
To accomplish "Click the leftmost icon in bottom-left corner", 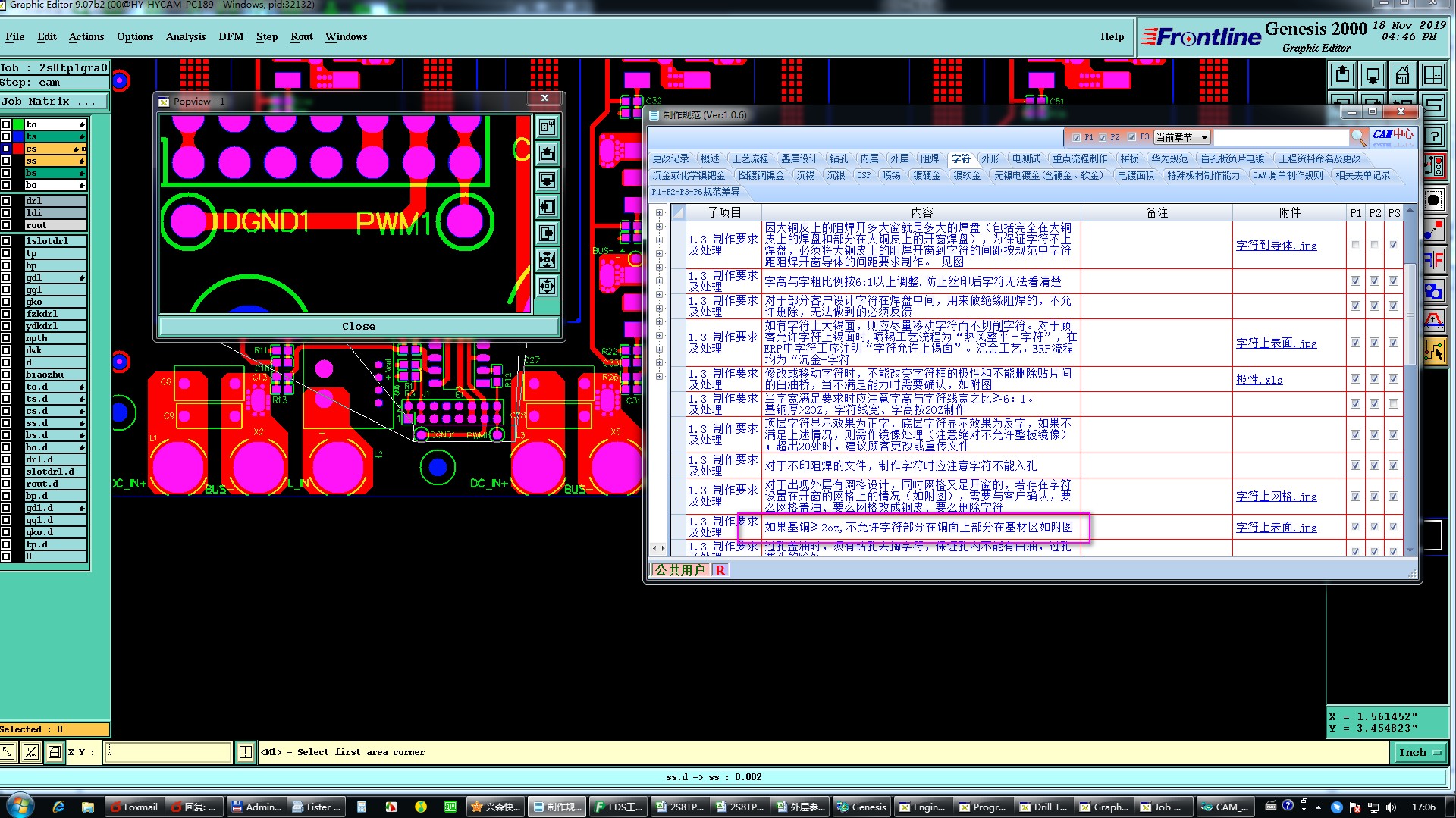I will 8,752.
